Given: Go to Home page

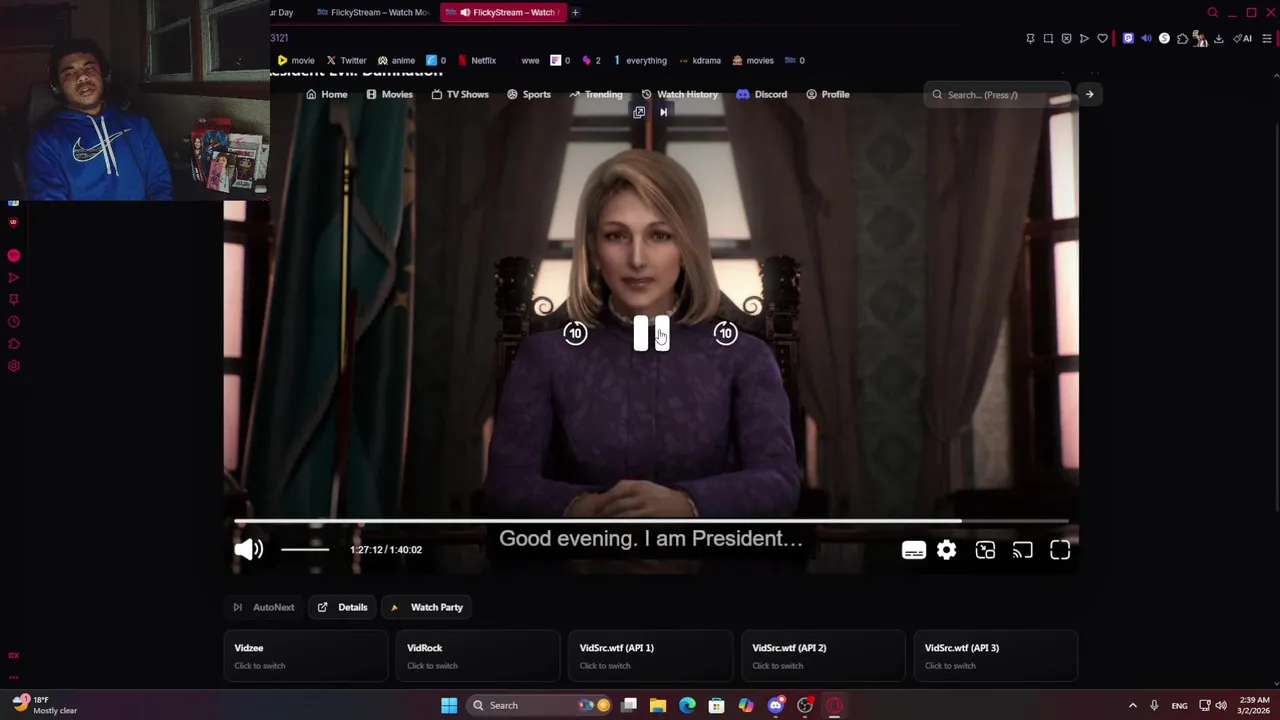Looking at the screenshot, I should tap(327, 94).
